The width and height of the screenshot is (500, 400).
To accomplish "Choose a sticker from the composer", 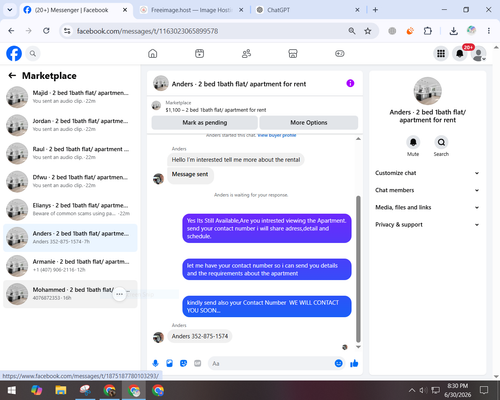I will 183,363.
